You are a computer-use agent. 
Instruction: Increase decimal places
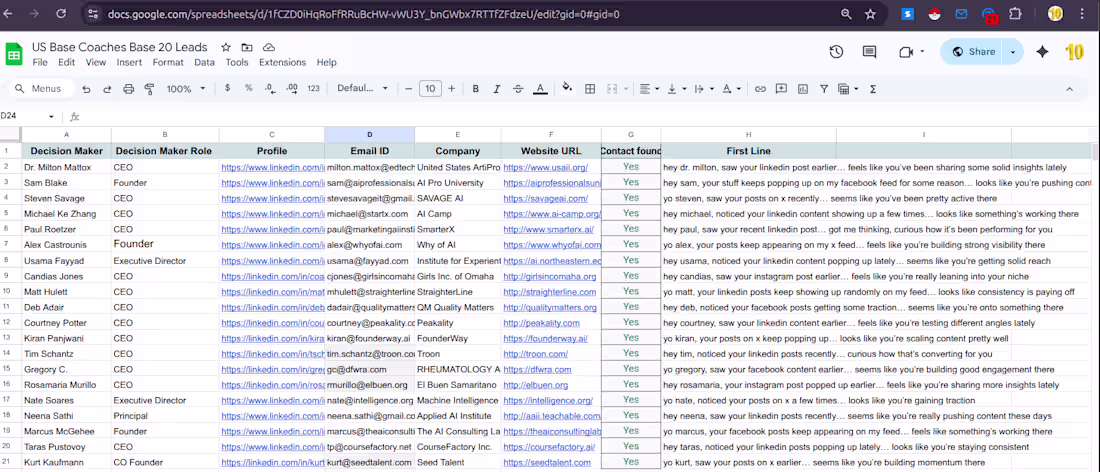click(x=292, y=88)
